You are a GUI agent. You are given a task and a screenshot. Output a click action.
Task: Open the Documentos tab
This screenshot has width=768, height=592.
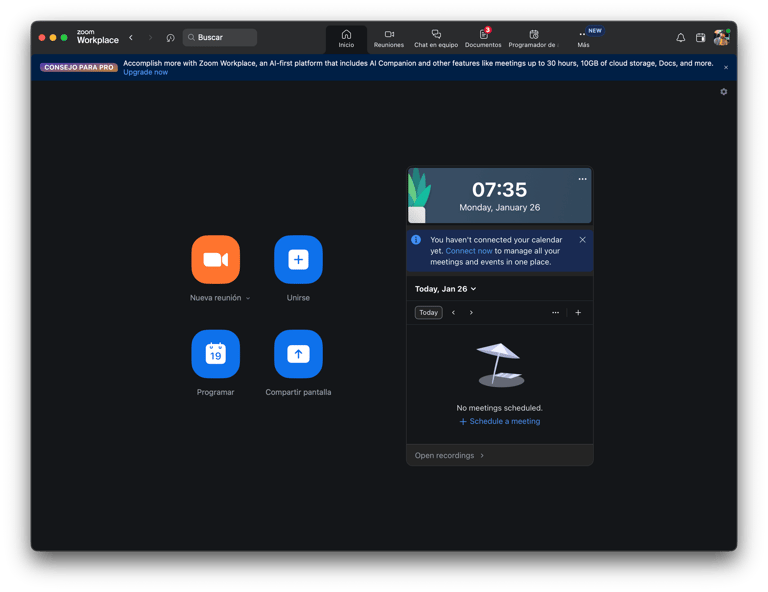point(483,39)
